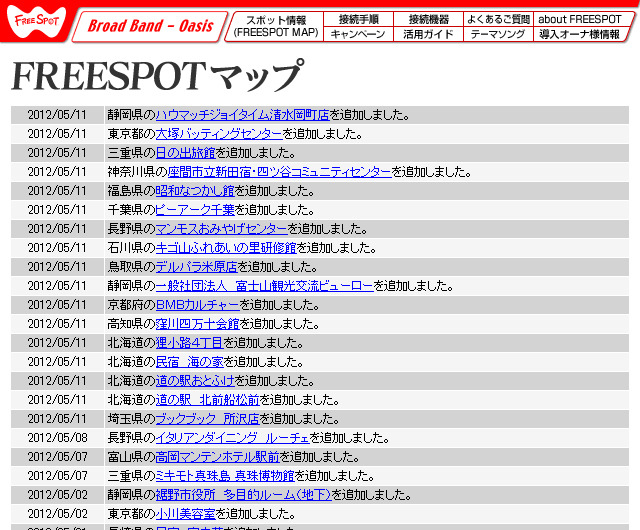Open the 日の出旅館 link
The image size is (640, 530).
(x=185, y=153)
